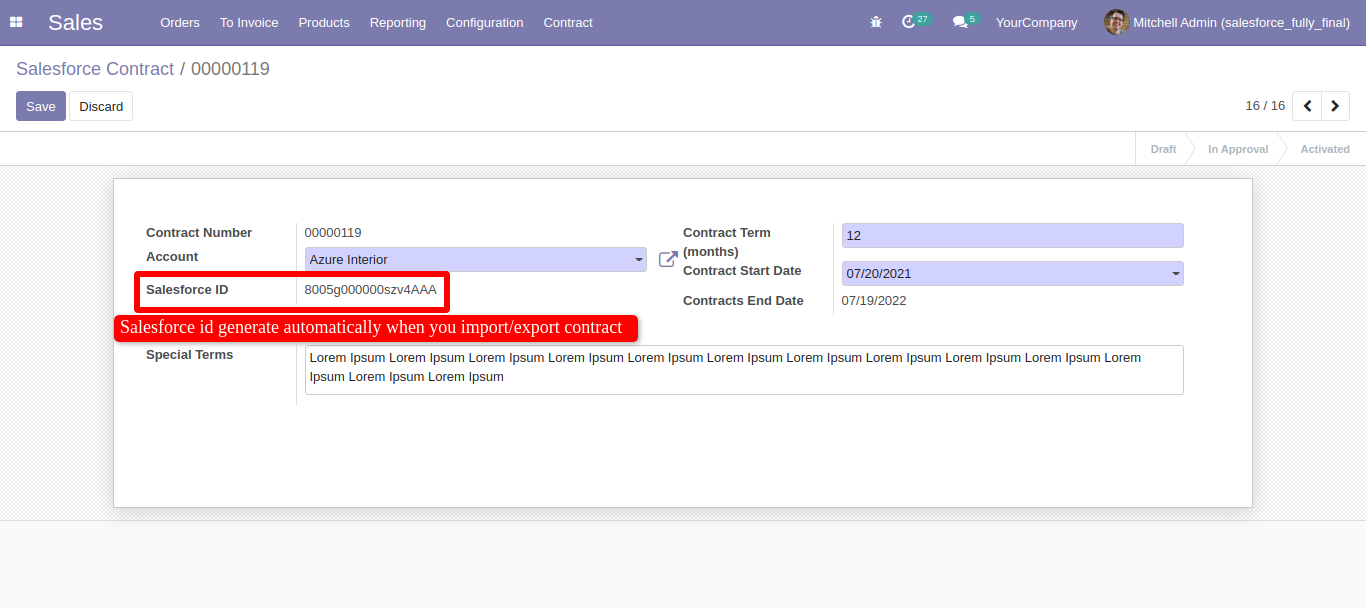Open conversations chat icon with 5 badge

965,21
